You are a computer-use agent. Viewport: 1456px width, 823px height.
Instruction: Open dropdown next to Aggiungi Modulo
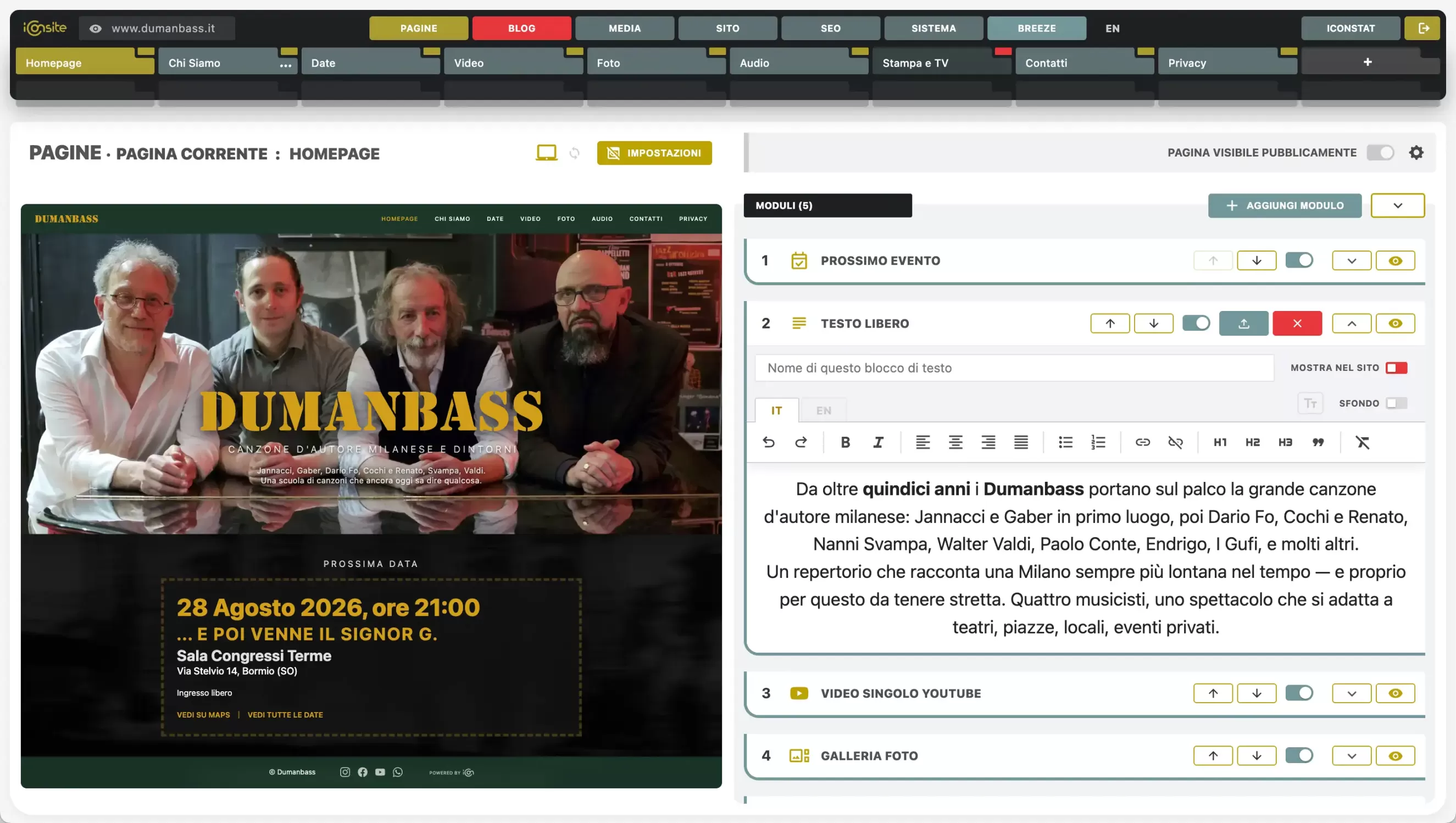(x=1397, y=205)
